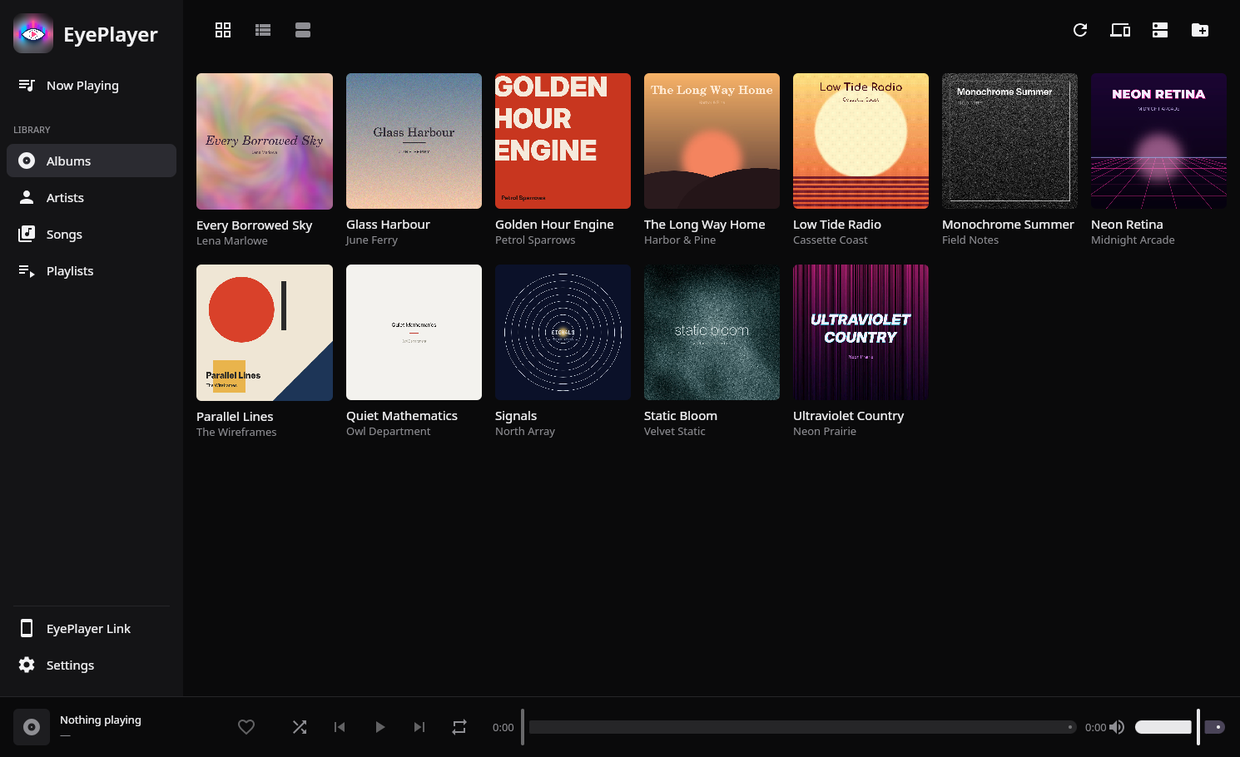Open Settings from the sidebar
Image resolution: width=1240 pixels, height=757 pixels.
(91, 665)
